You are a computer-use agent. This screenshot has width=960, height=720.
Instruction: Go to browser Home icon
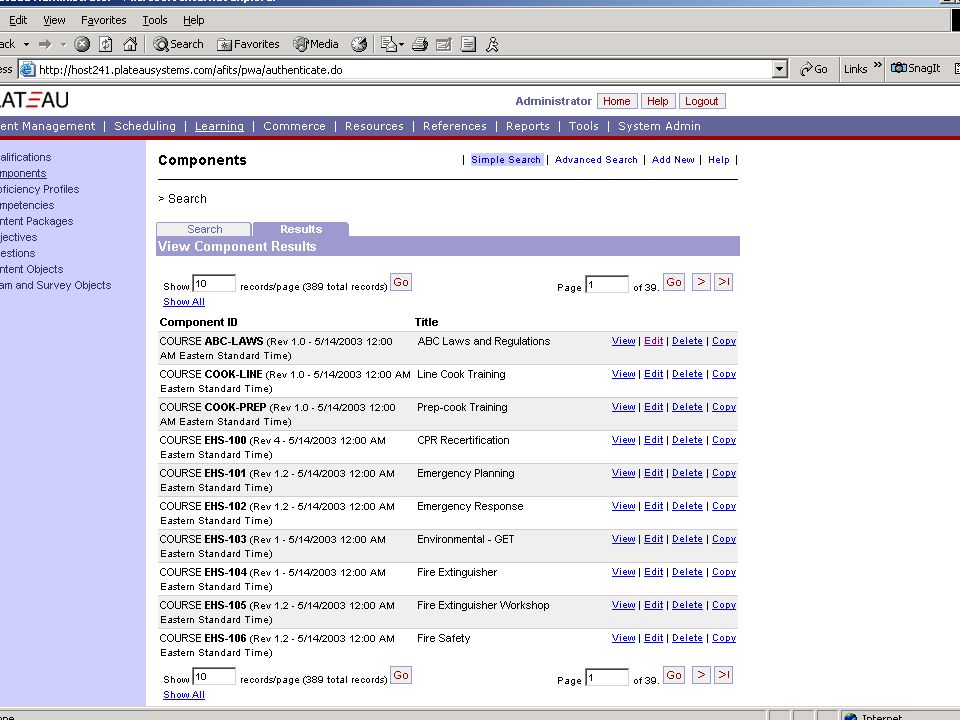(130, 44)
